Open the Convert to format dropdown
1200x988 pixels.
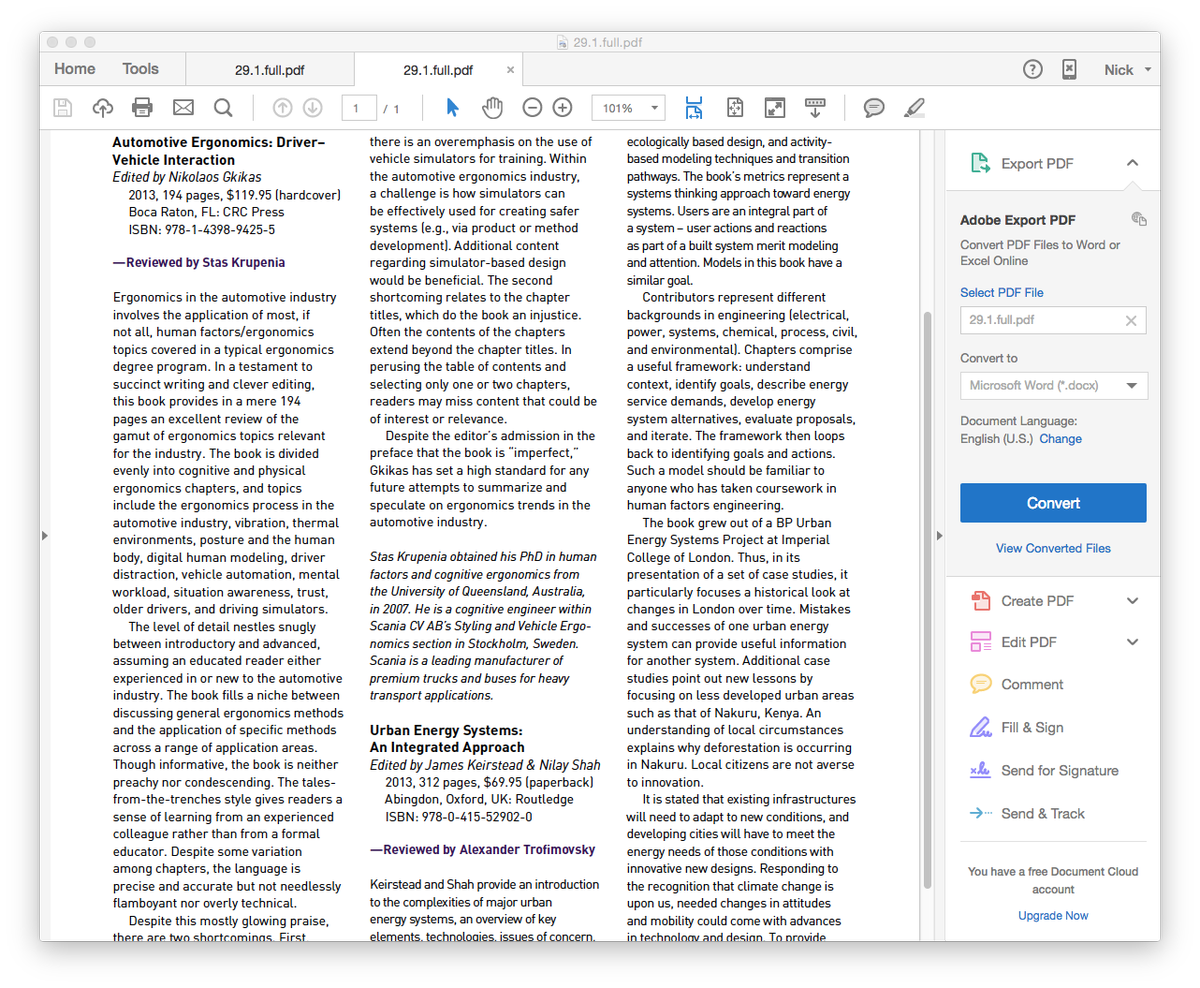pyautogui.click(x=1054, y=386)
